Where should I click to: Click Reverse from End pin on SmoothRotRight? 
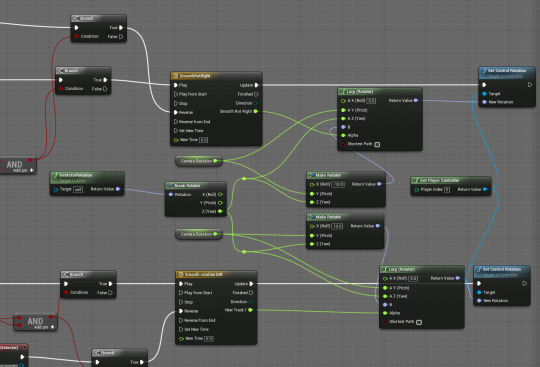[176, 122]
